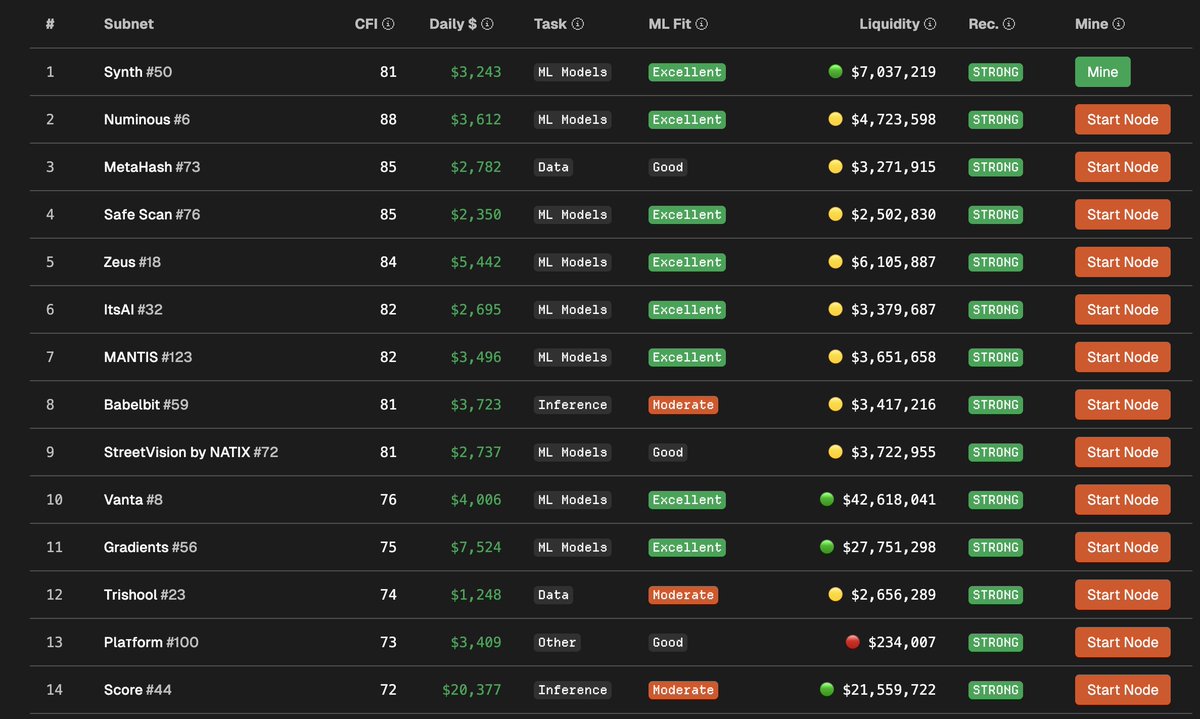The width and height of the screenshot is (1200, 719).
Task: Click the Moderate badge in Trishool row
Action: 683,594
